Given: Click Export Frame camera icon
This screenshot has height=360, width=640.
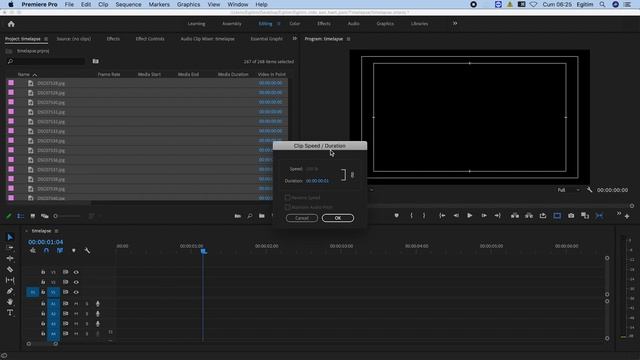Looking at the screenshot, I should click(x=571, y=216).
